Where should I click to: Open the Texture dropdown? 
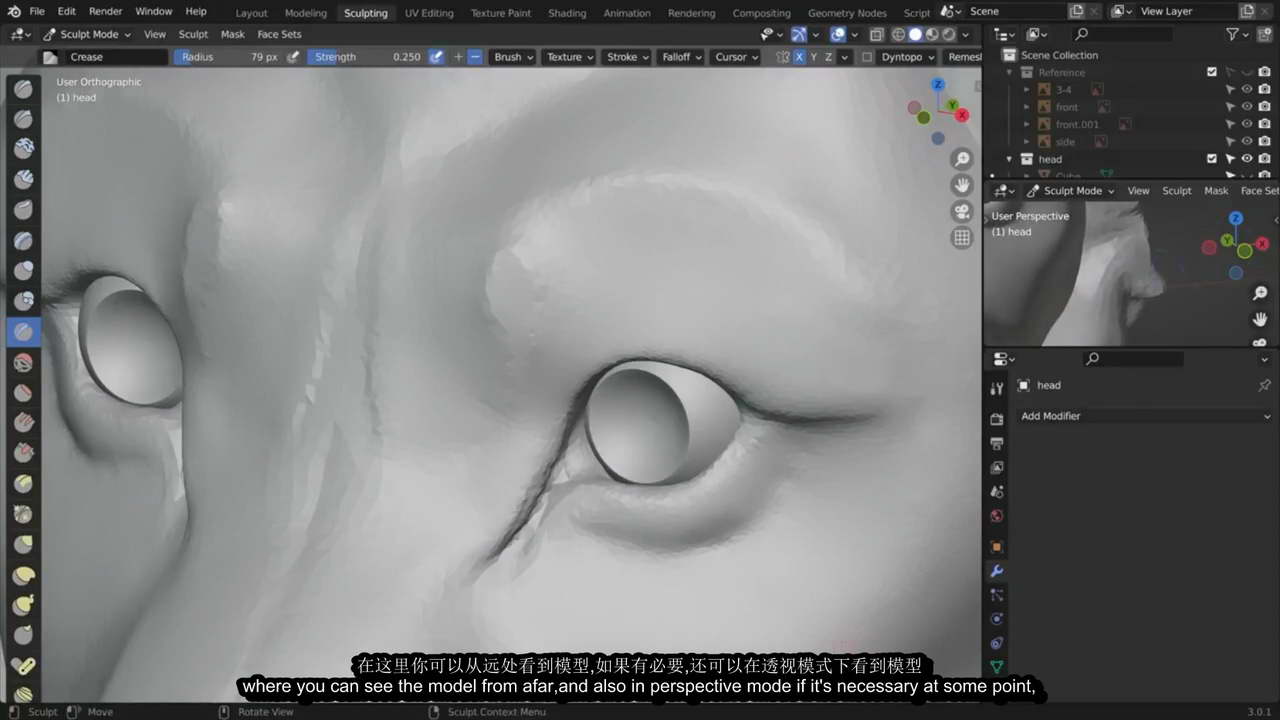point(570,57)
